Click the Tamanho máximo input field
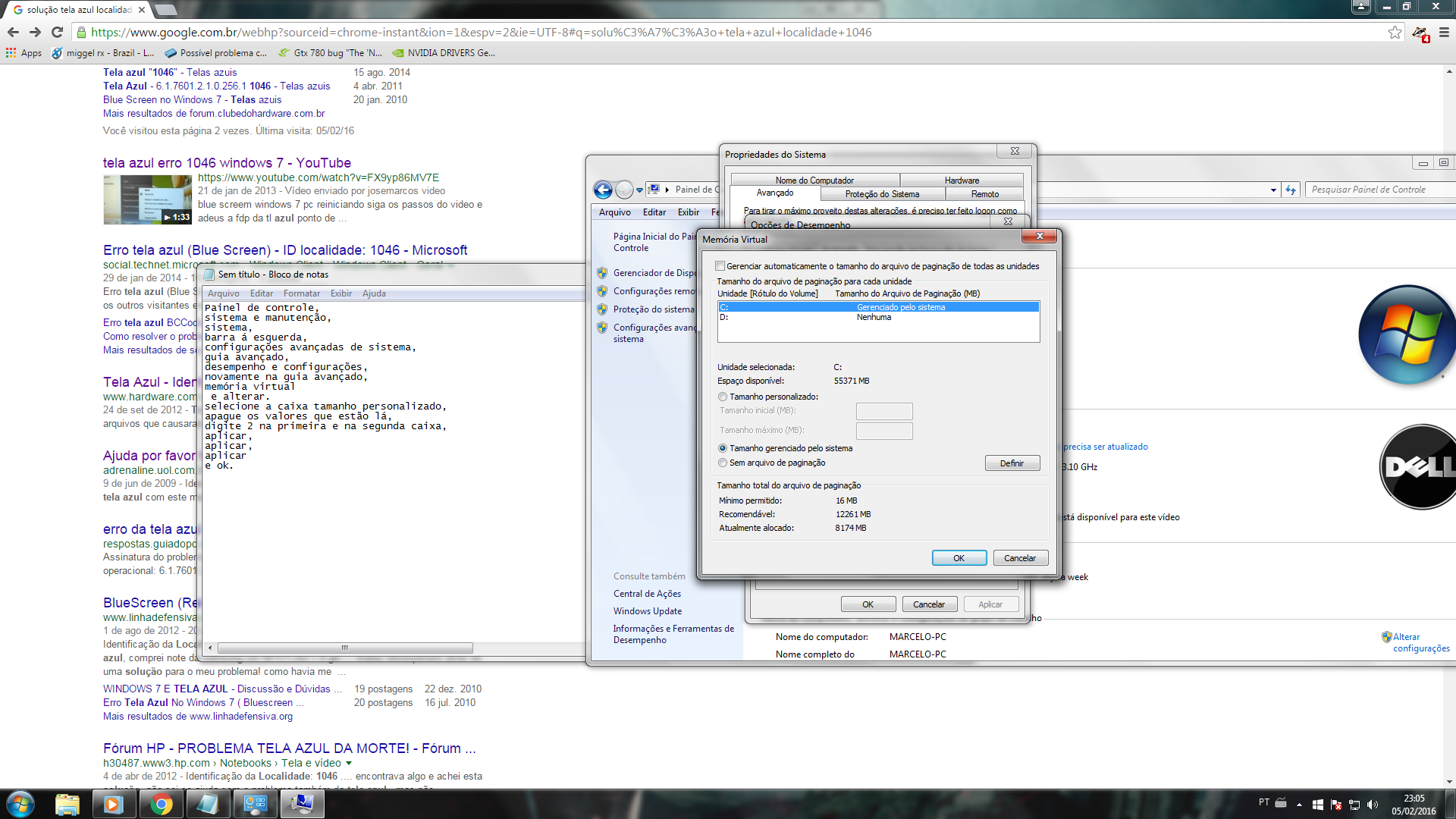This screenshot has width=1456, height=819. point(884,431)
